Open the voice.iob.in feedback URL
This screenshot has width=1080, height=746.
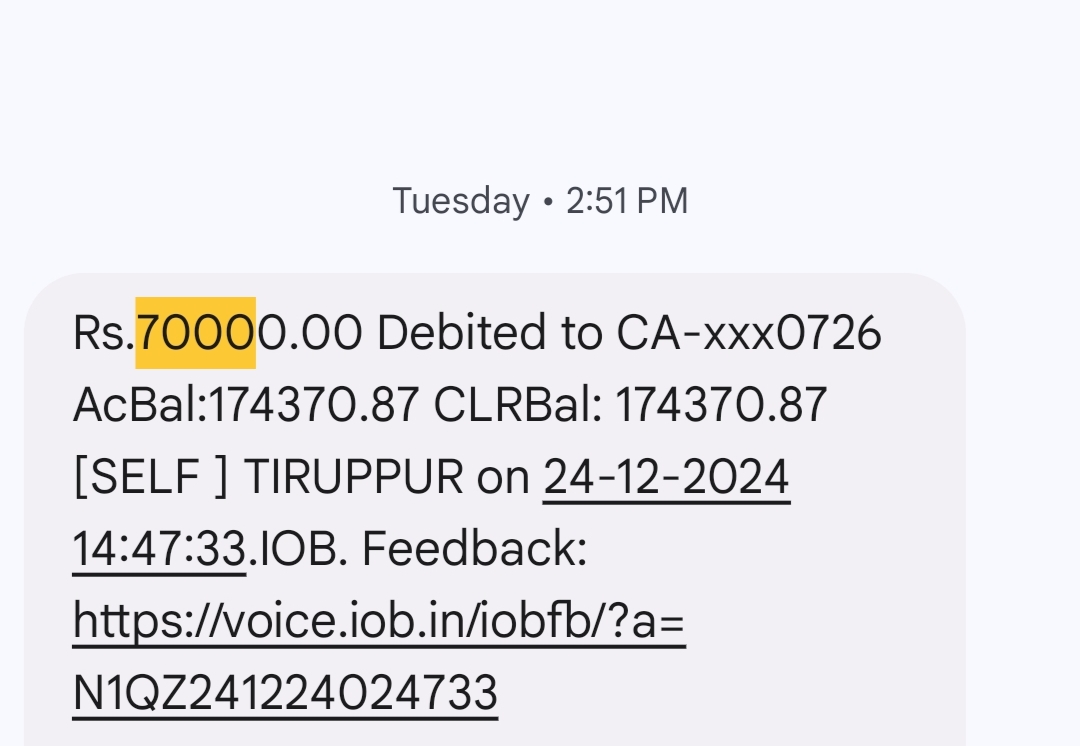379,621
